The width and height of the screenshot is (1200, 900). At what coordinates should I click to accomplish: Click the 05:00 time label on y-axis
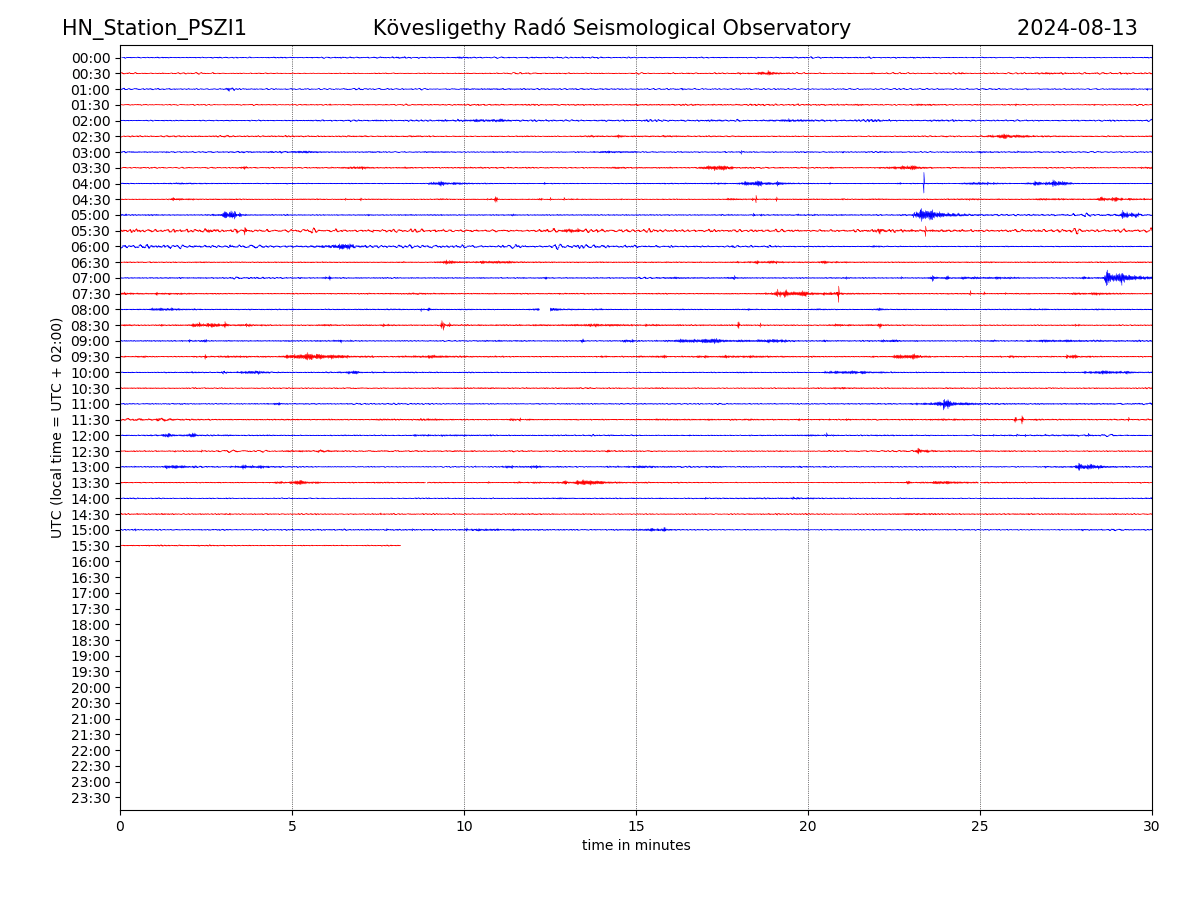[x=91, y=215]
